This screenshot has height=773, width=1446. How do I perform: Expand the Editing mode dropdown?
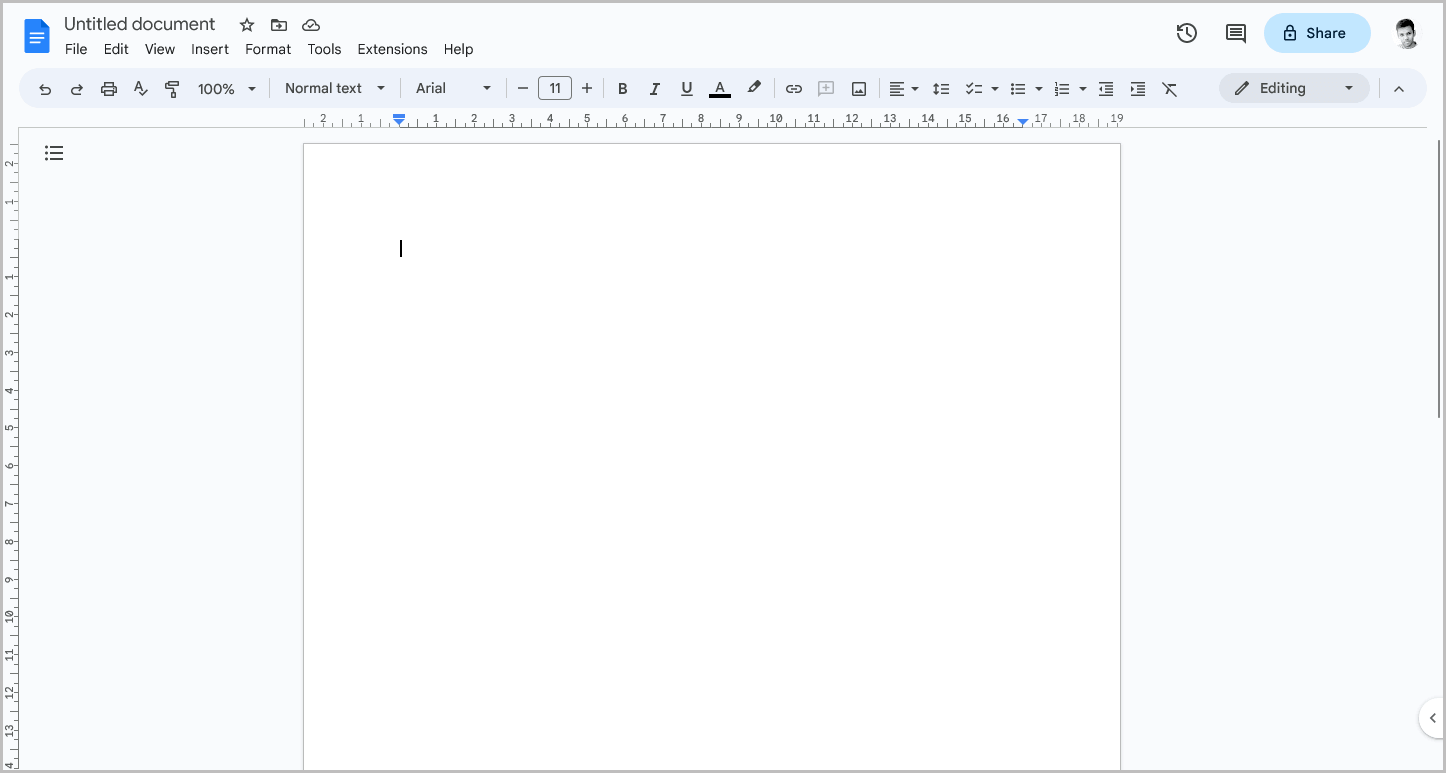pos(1349,88)
